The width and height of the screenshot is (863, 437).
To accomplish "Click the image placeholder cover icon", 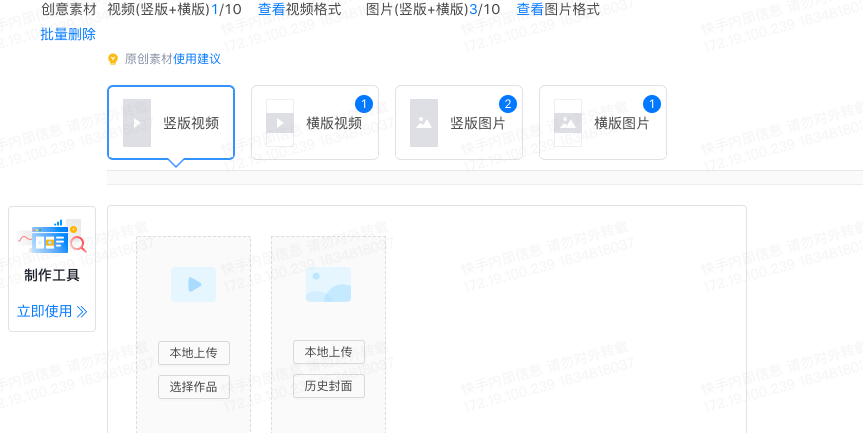I will [329, 285].
